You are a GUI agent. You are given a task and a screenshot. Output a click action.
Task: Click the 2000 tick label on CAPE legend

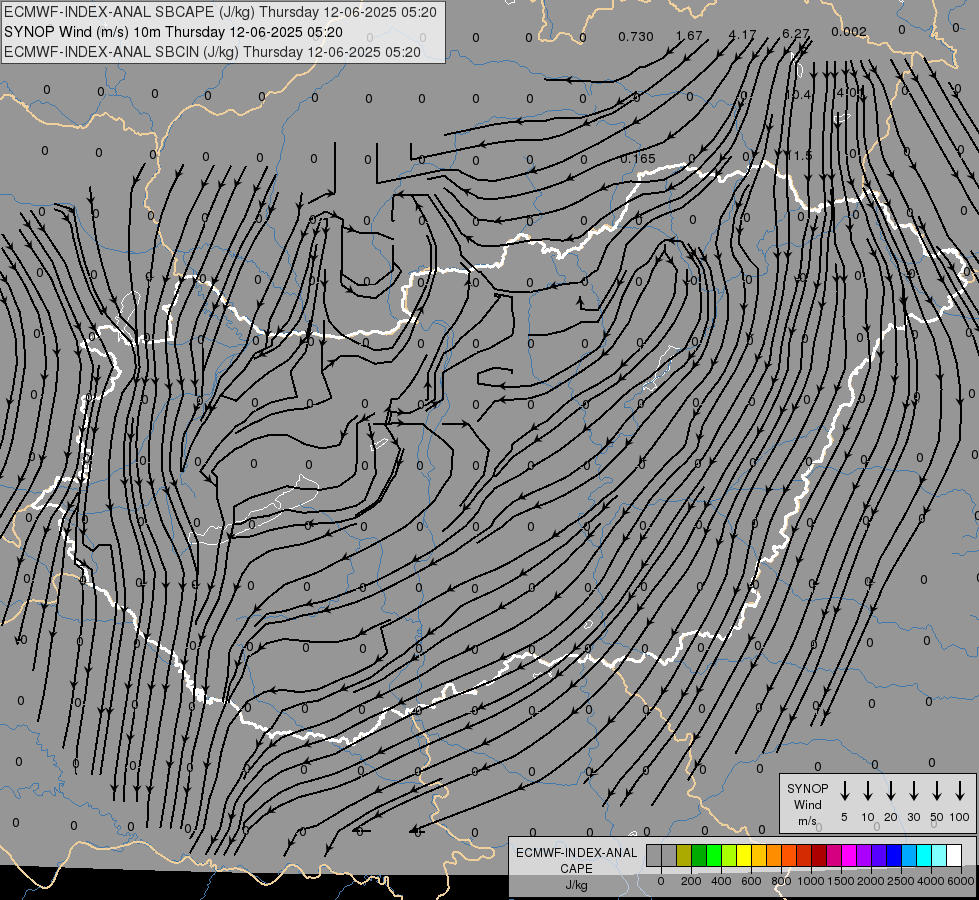click(x=870, y=881)
